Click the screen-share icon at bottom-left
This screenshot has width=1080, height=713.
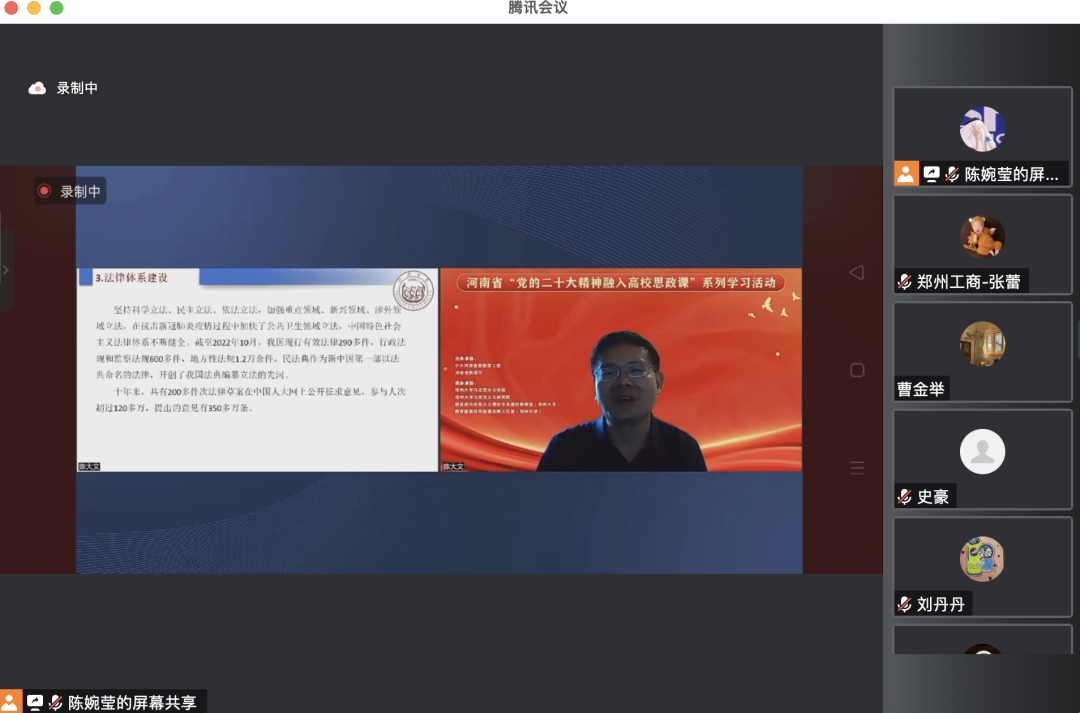34,702
